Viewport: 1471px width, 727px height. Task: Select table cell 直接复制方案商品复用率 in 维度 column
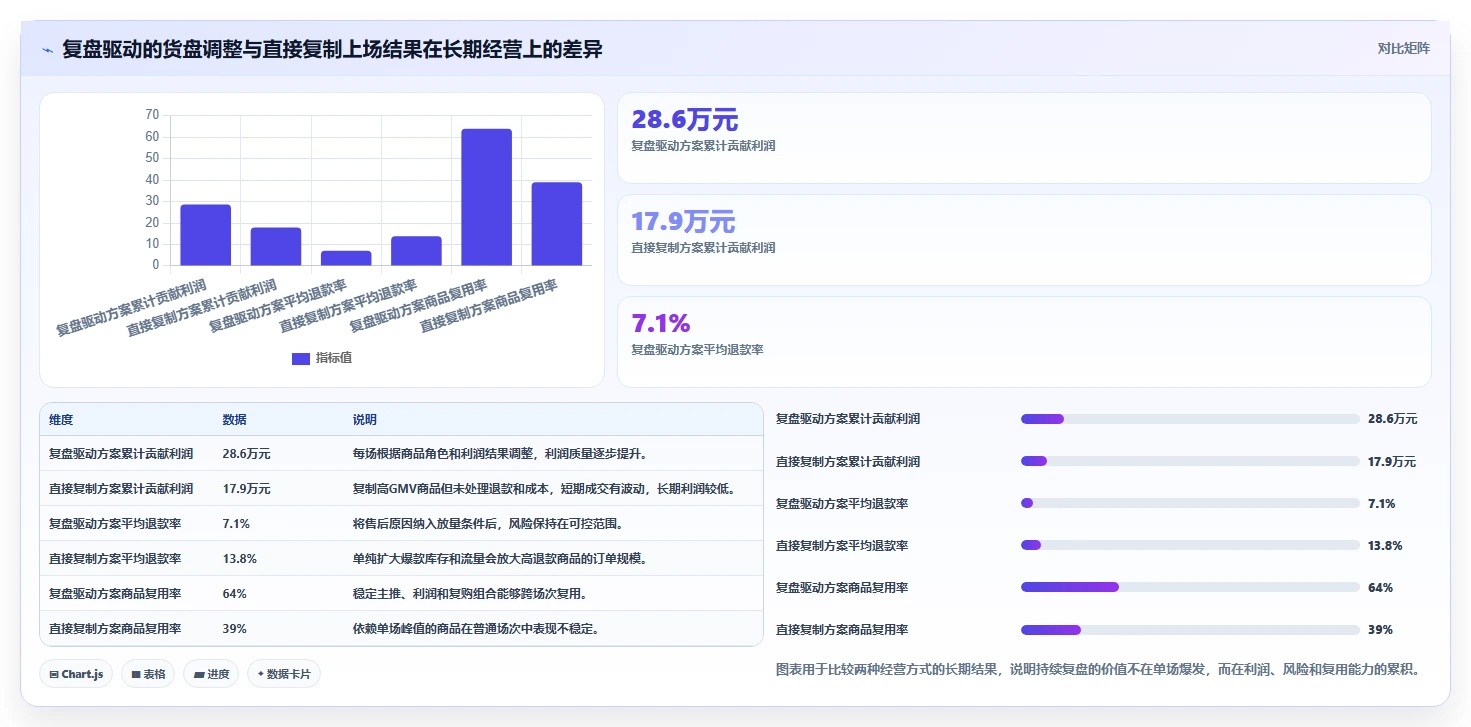tap(115, 629)
